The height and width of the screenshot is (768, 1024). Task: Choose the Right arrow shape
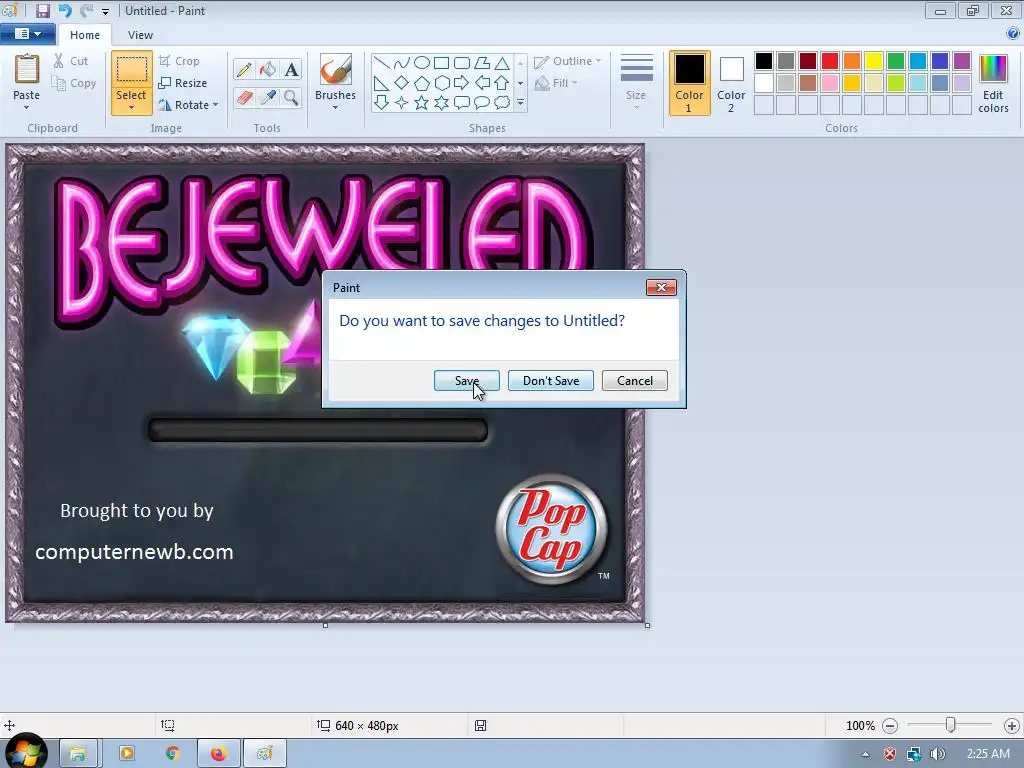pyautogui.click(x=462, y=83)
